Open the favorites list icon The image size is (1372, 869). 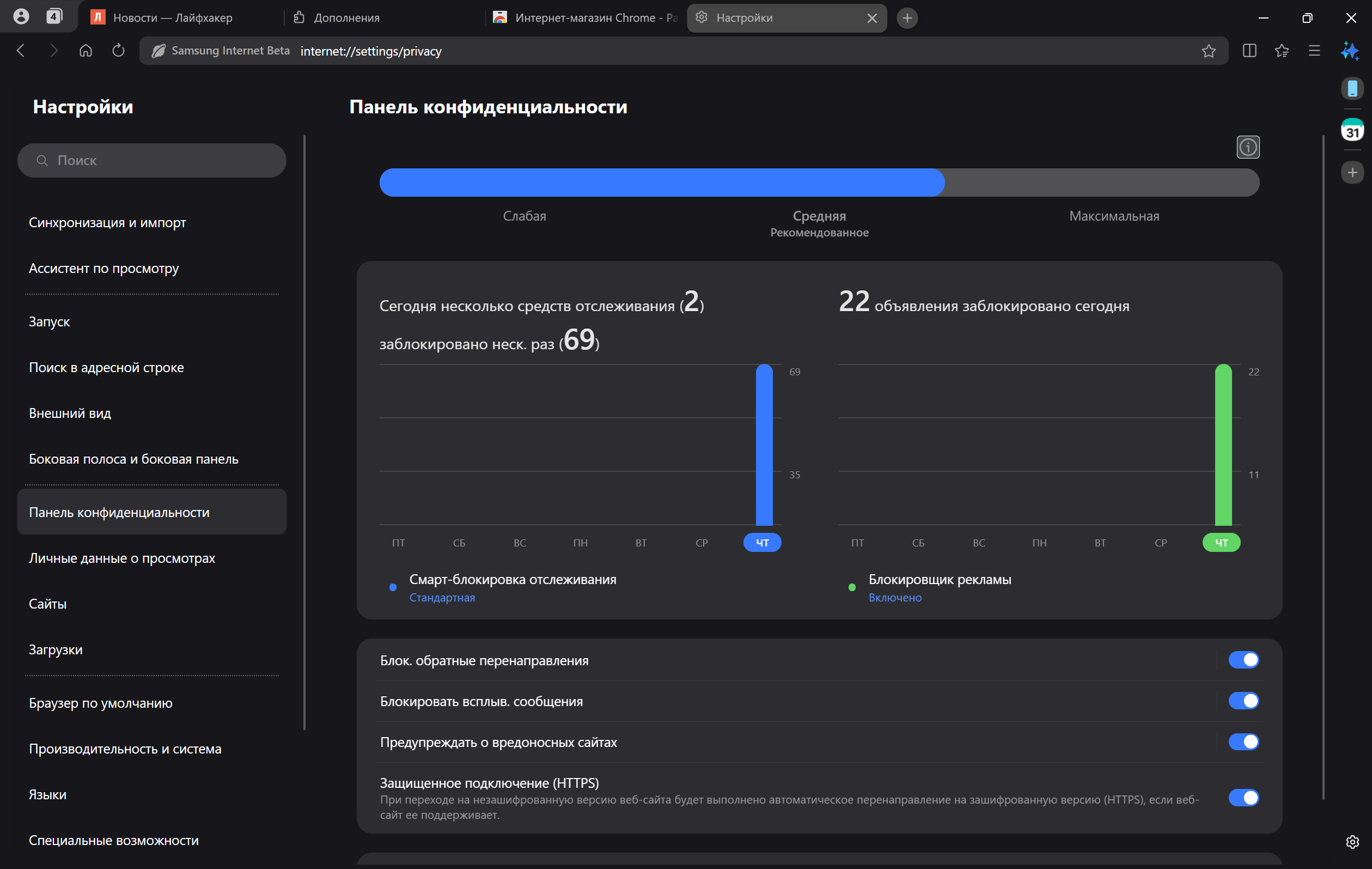(1282, 51)
